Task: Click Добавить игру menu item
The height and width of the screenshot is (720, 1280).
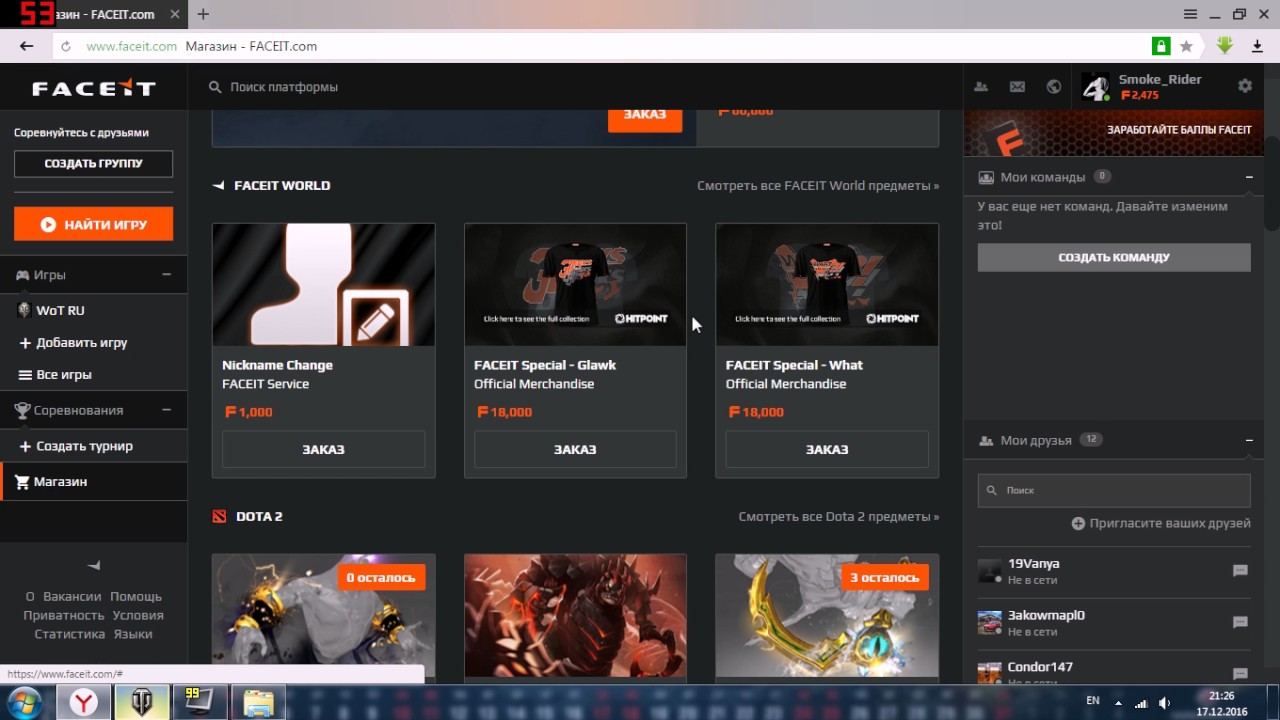Action: (82, 342)
